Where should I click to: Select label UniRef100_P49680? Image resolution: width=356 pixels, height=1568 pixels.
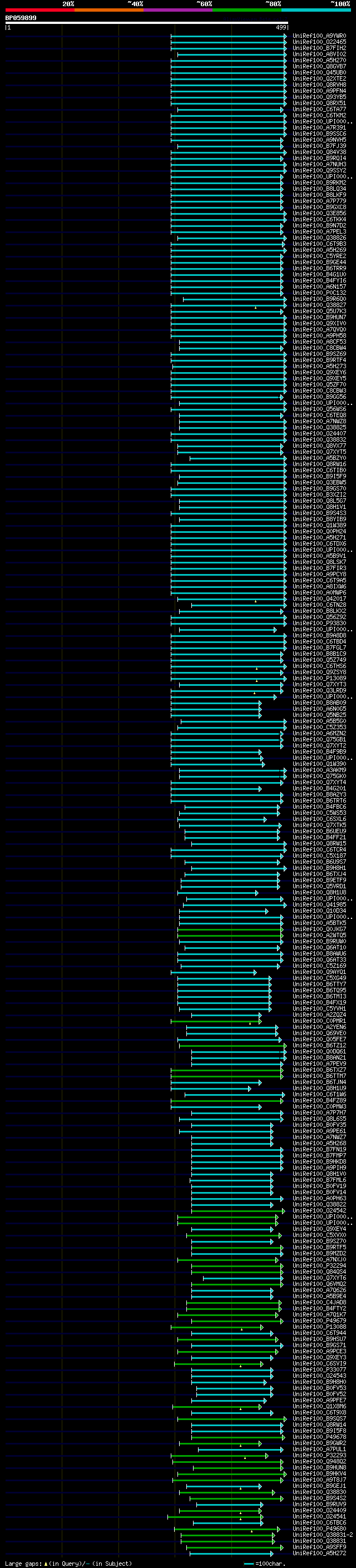(319, 1529)
